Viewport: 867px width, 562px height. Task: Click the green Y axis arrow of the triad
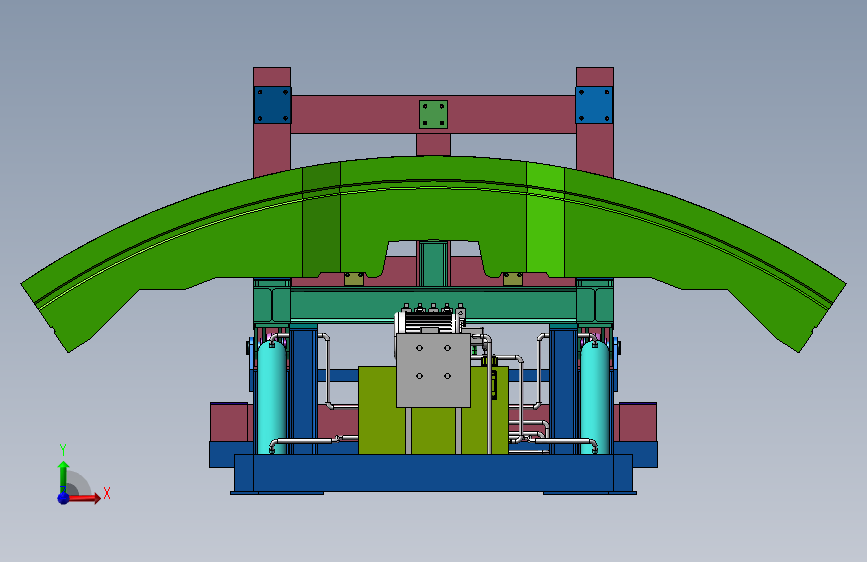click(64, 476)
